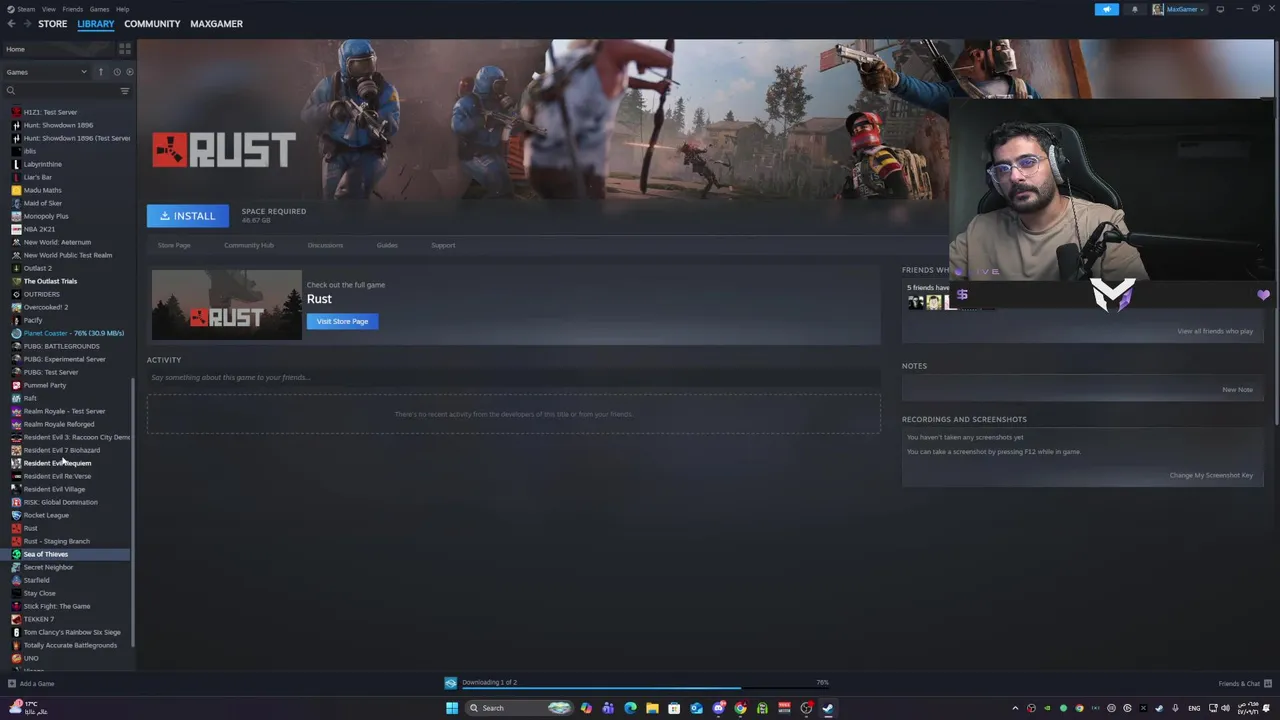Select Tom Clancy's Rainbow Six Siege

click(72, 632)
